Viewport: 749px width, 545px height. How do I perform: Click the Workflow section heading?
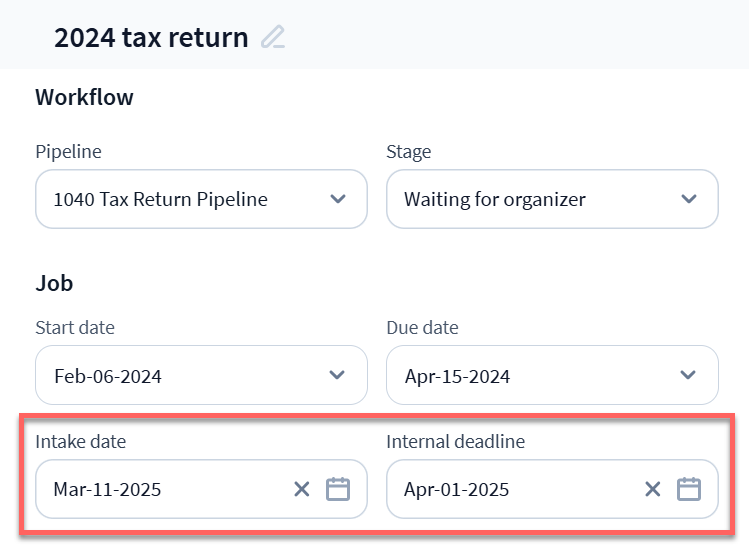[84, 97]
